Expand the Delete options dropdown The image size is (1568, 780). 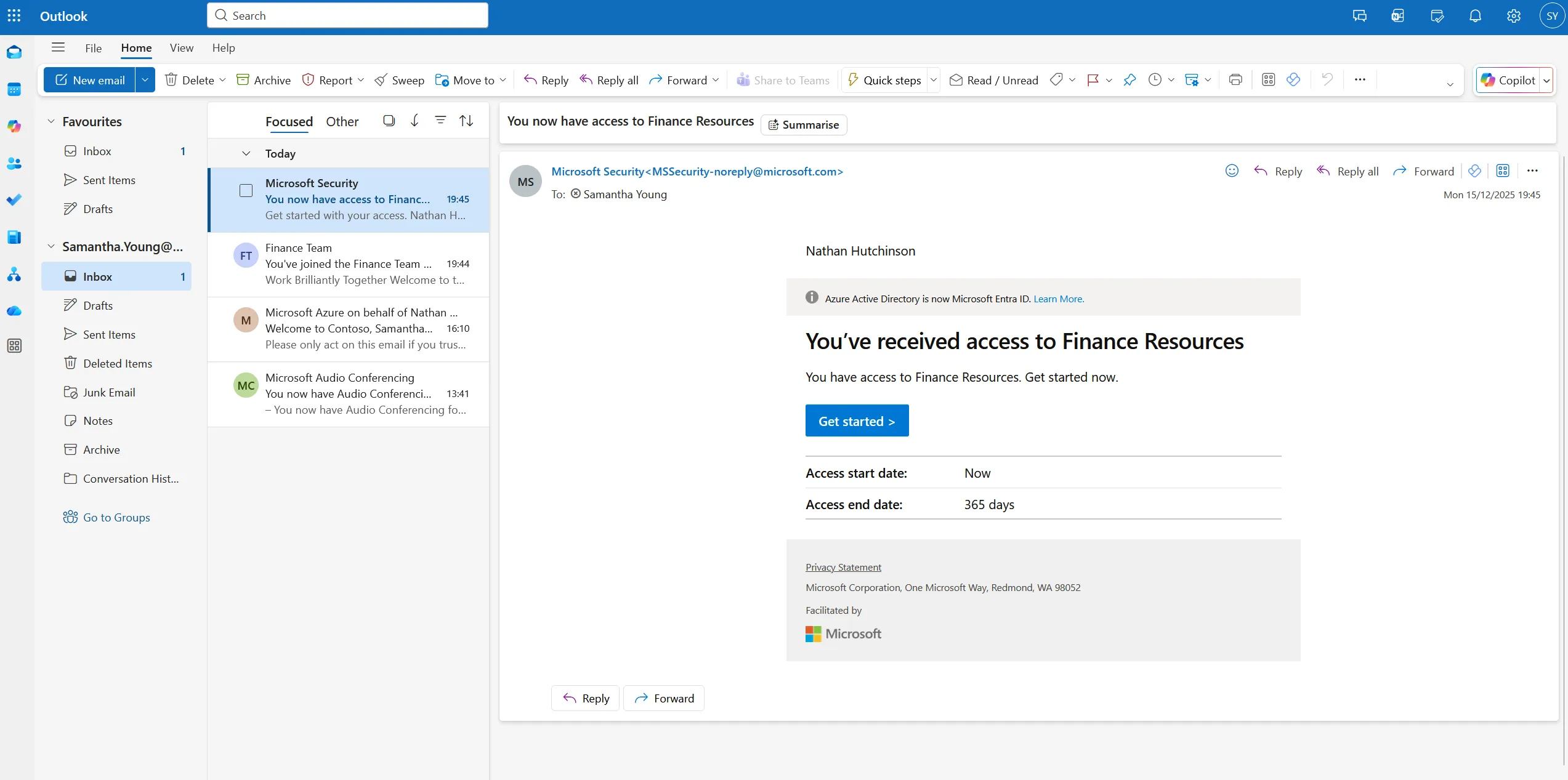click(222, 80)
